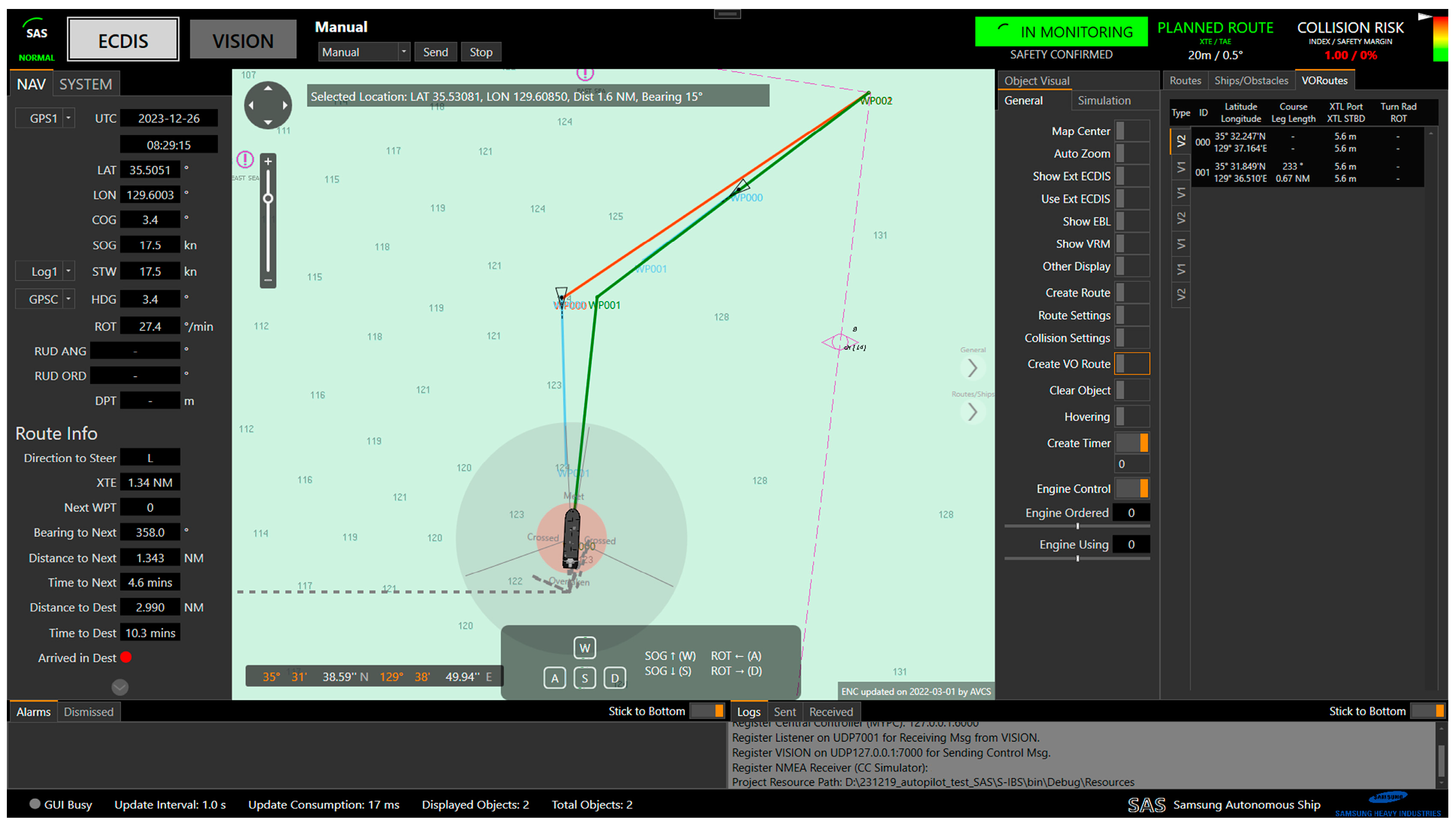The width and height of the screenshot is (1456, 825).
Task: Click the Send button
Action: (435, 52)
